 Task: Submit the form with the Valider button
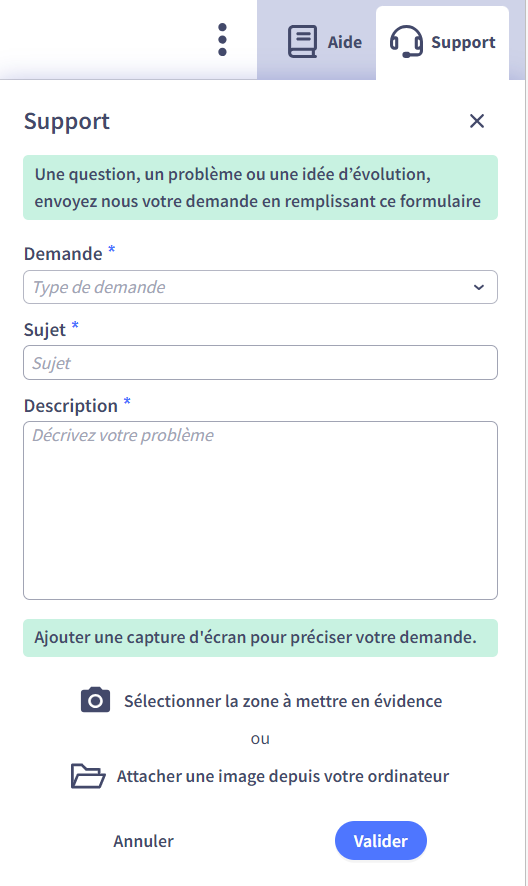click(380, 841)
